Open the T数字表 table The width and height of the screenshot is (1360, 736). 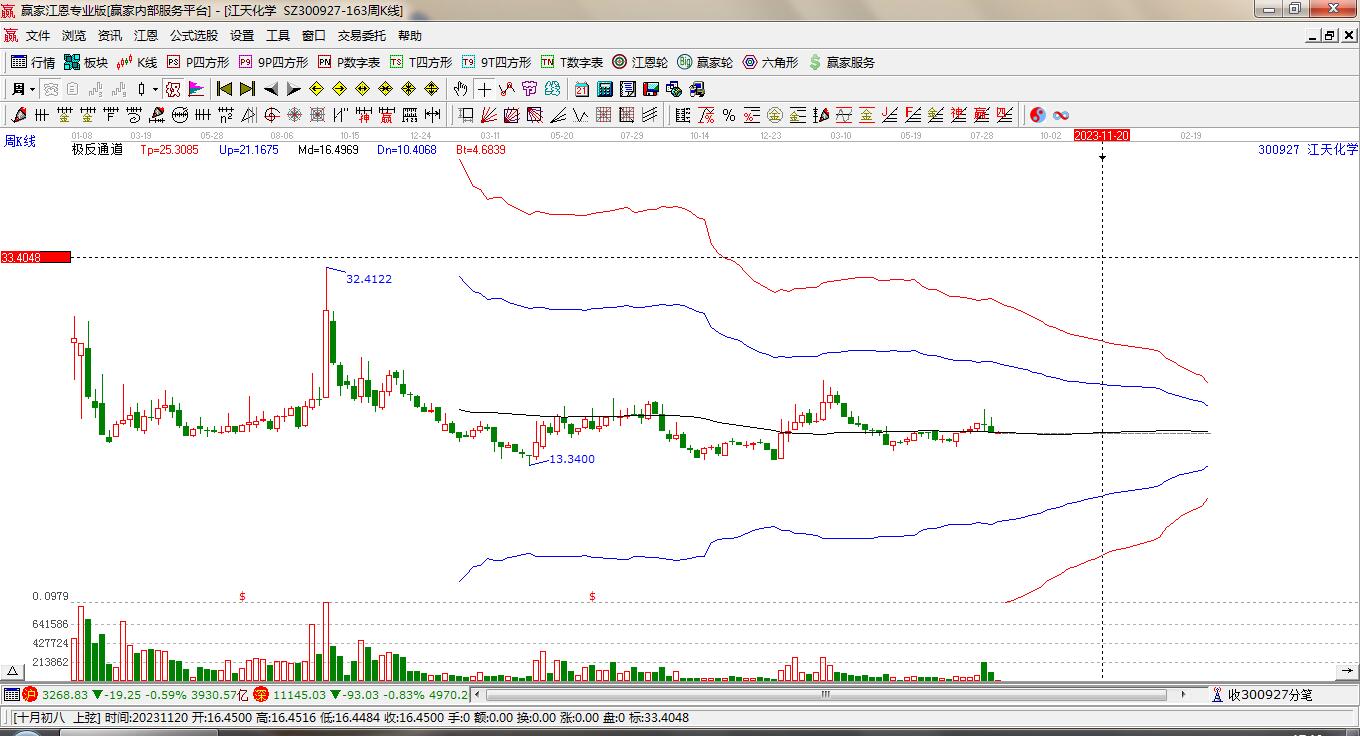point(572,62)
